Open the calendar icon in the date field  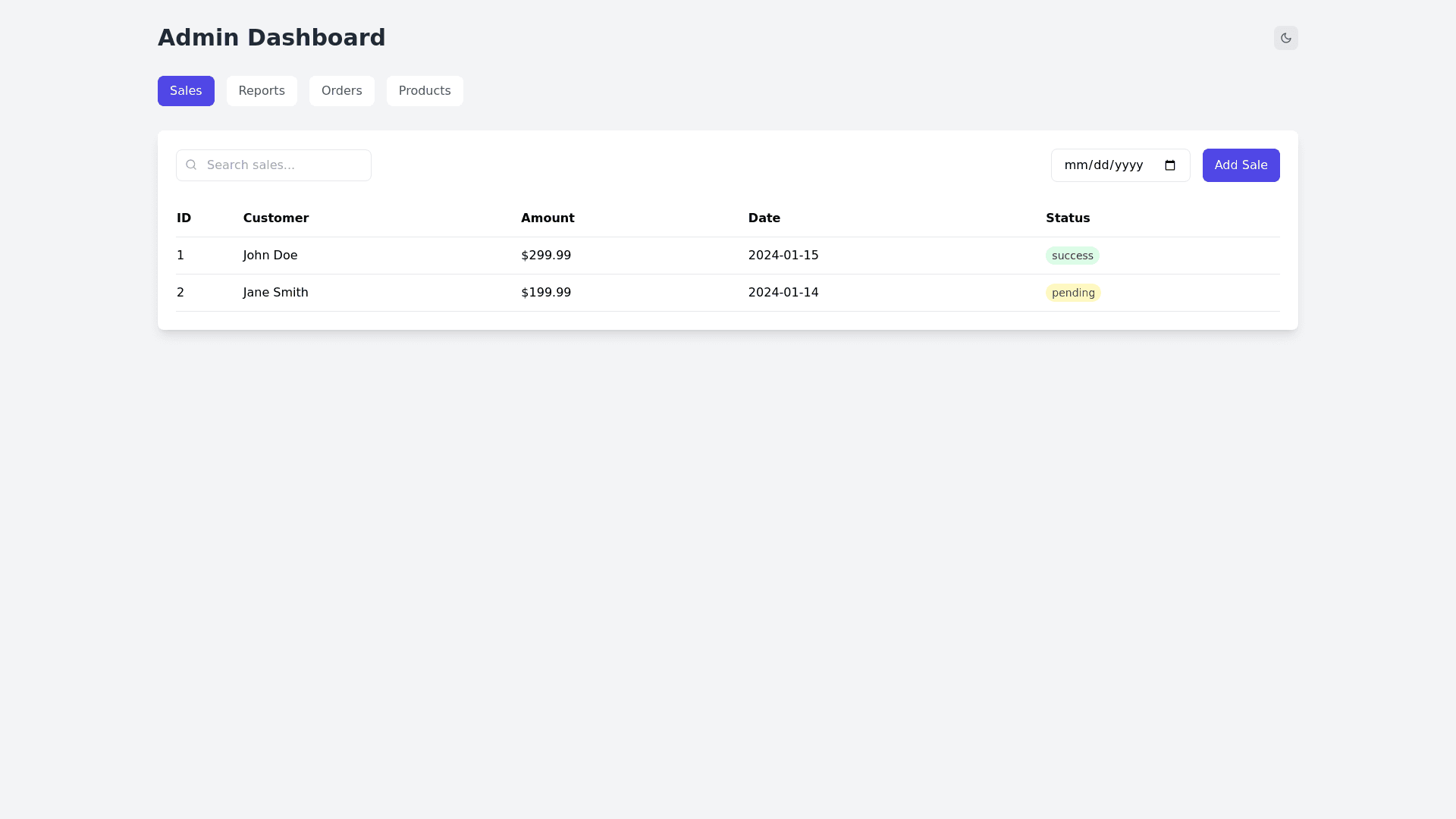(1171, 165)
